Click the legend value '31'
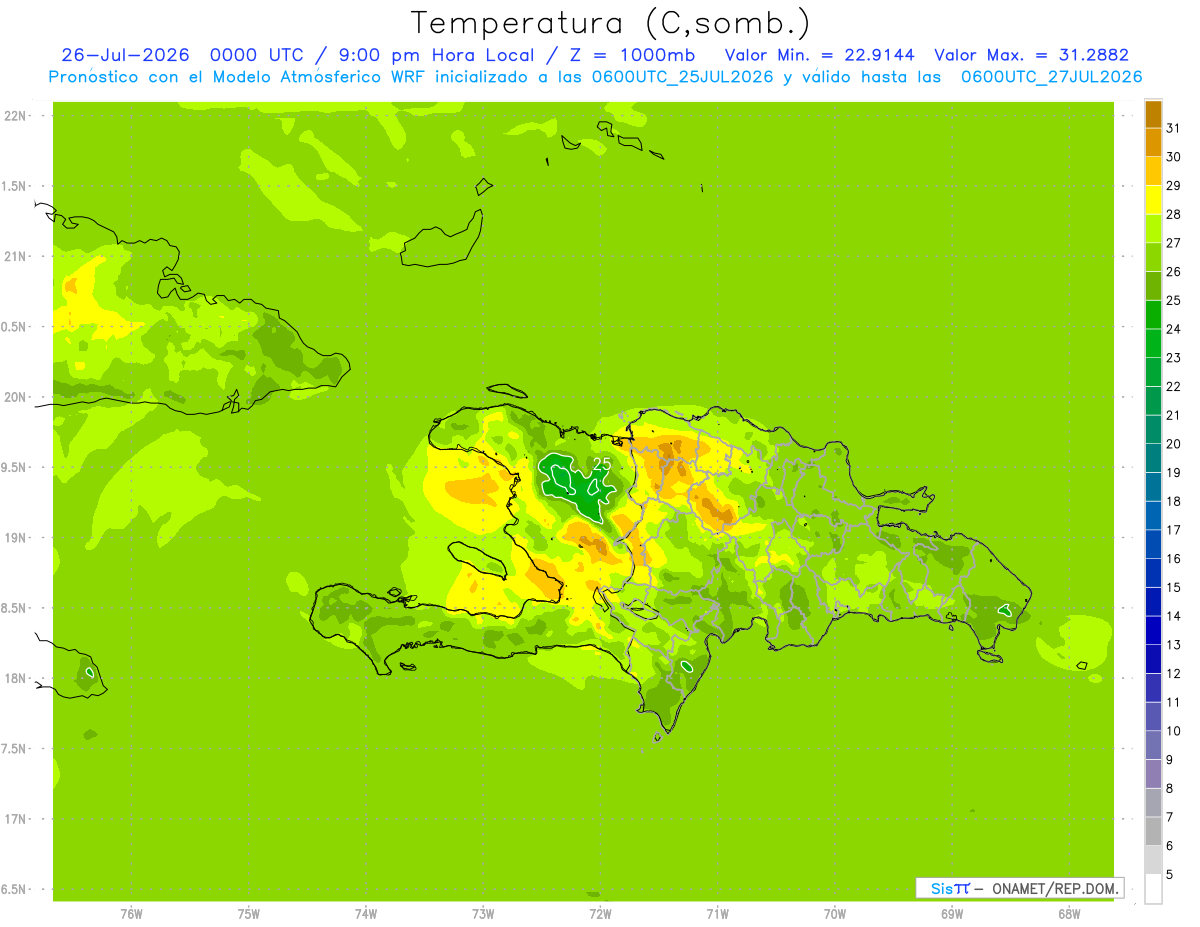1200x927 pixels. point(1174,128)
